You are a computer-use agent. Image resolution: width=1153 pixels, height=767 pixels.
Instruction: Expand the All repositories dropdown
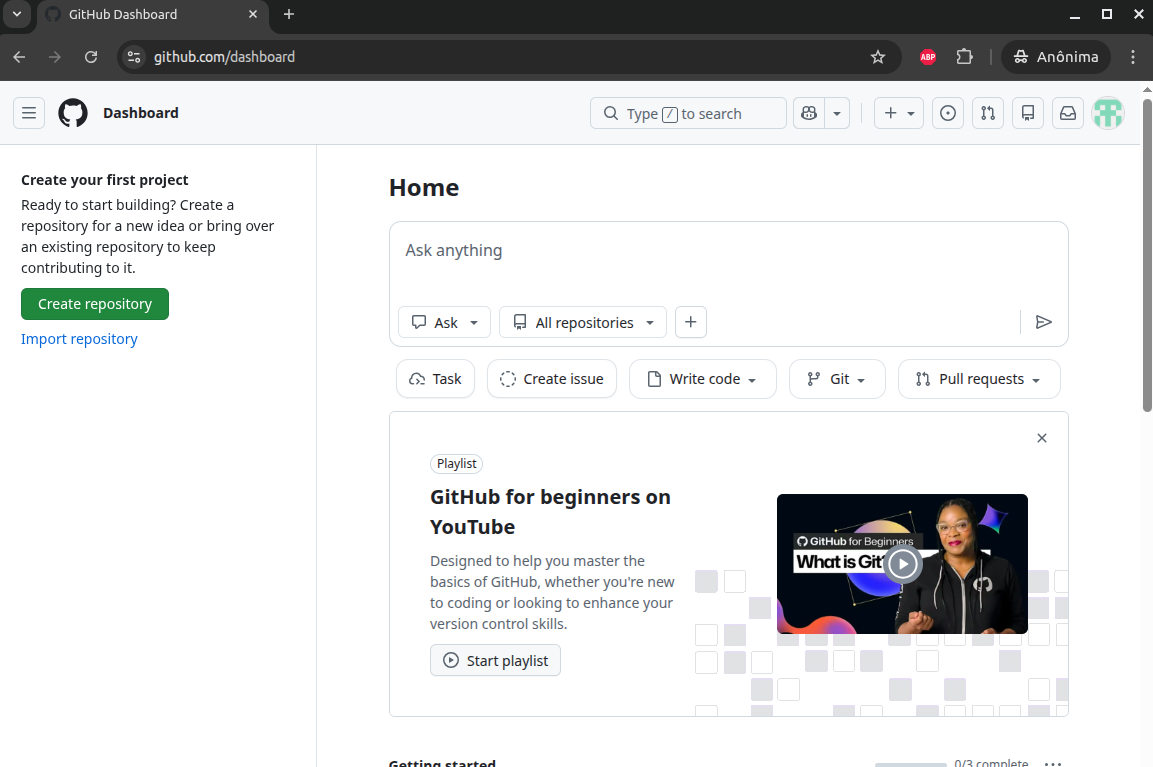[583, 322]
